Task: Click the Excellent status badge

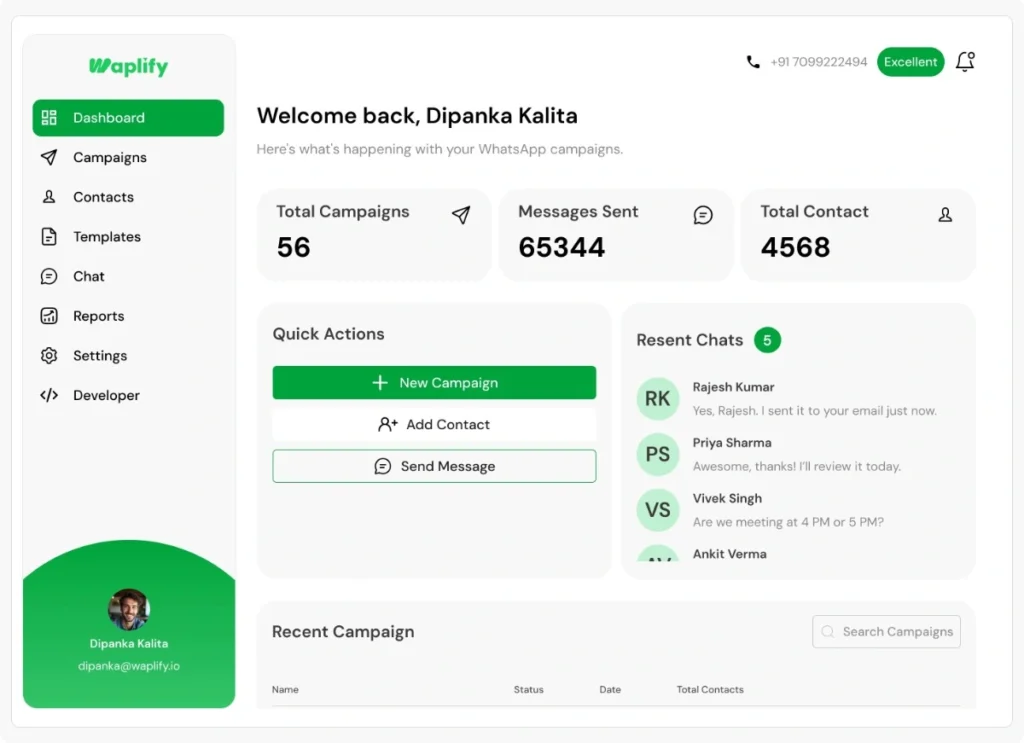Action: [910, 62]
